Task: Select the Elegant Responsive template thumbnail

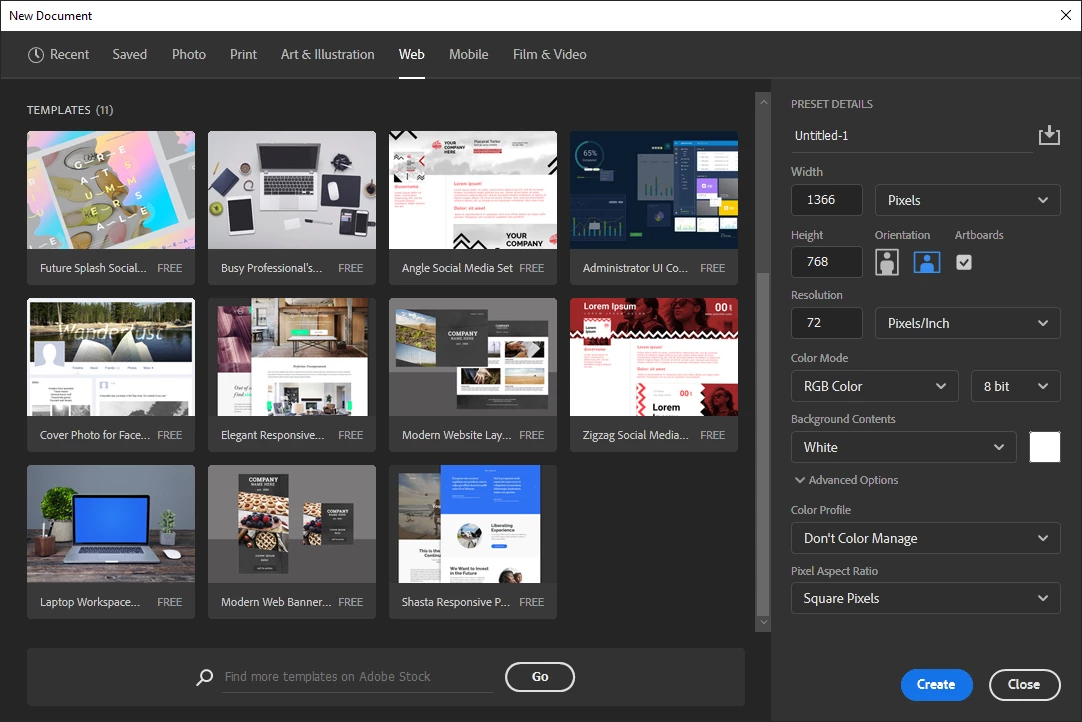Action: pos(292,357)
